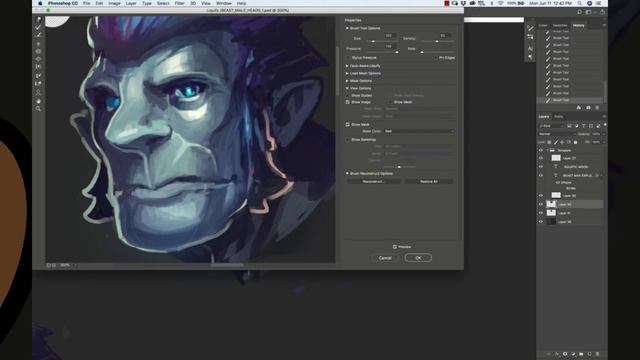
Task: Toggle Show Mask checkbox
Action: [x=348, y=124]
